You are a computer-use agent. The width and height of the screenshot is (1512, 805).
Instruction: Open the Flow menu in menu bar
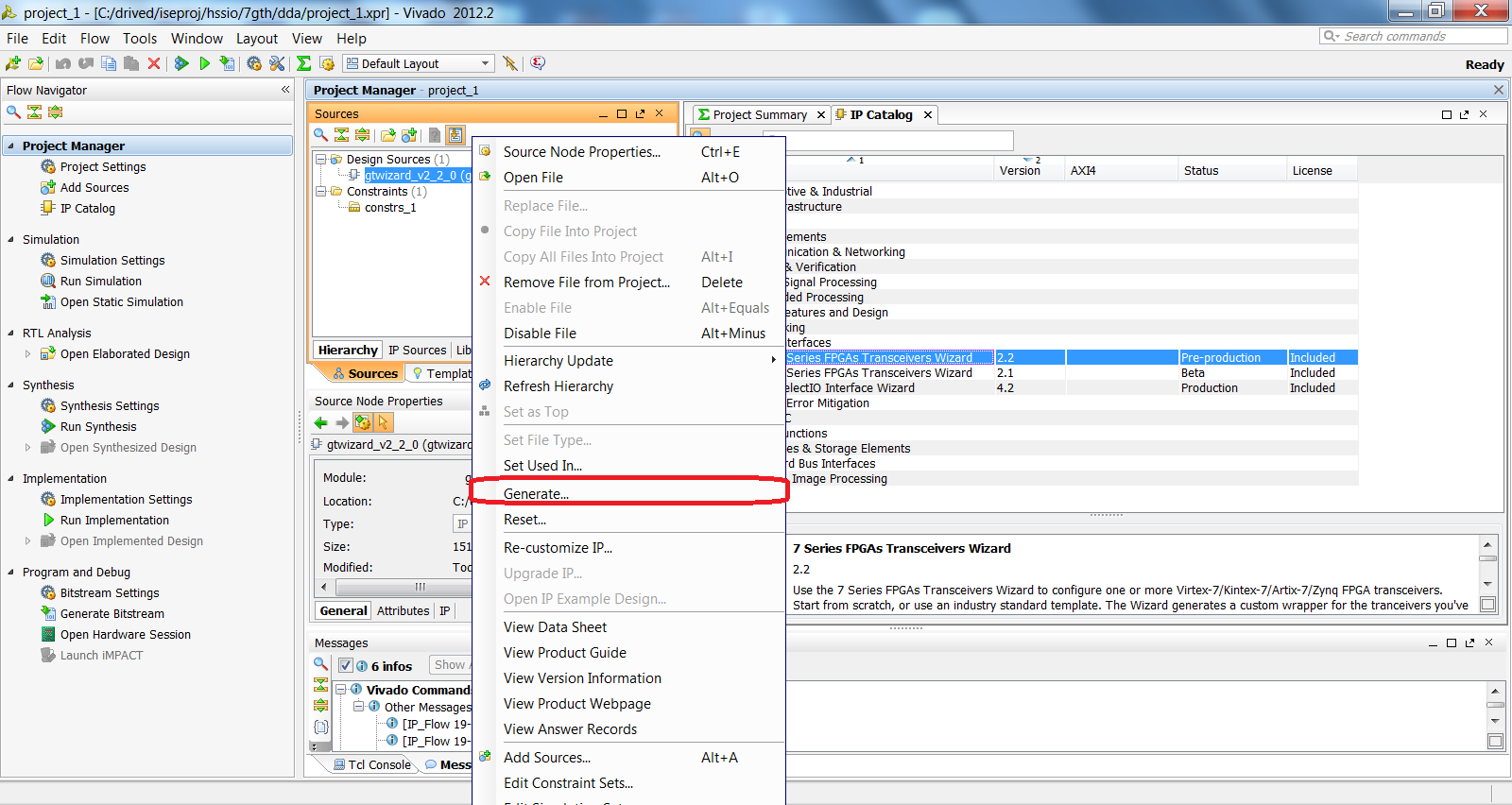pos(94,39)
